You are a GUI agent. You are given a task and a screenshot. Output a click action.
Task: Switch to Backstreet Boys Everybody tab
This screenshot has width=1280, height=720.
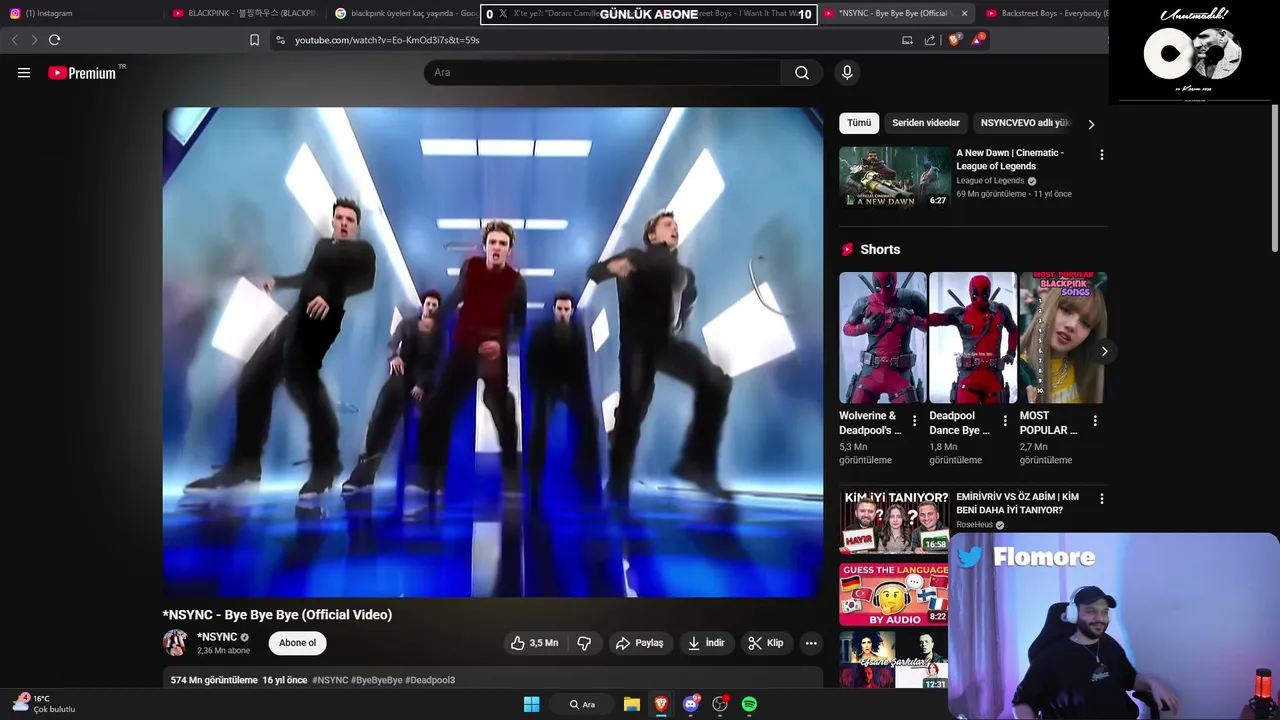pyautogui.click(x=1045, y=13)
